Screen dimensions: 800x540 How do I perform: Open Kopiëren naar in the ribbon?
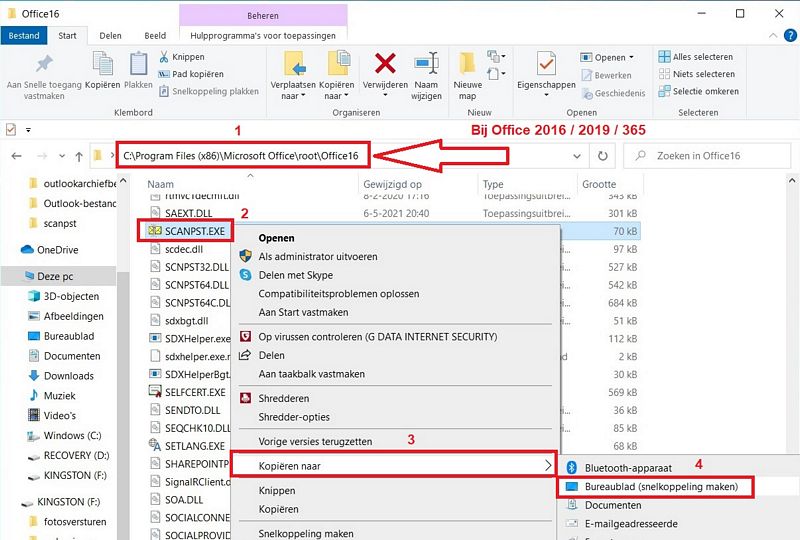(x=336, y=76)
